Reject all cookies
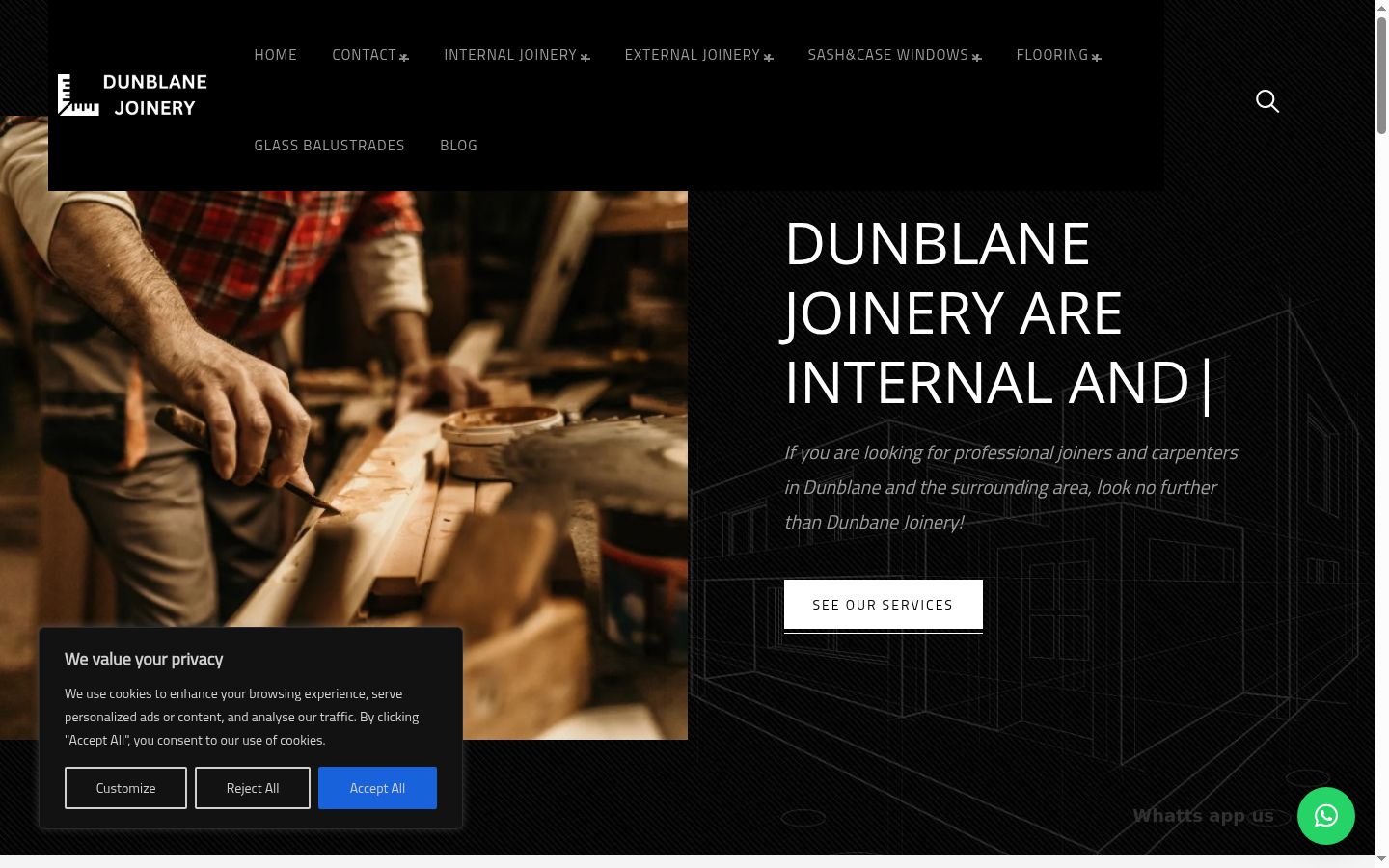The image size is (1389, 868). coord(253,788)
